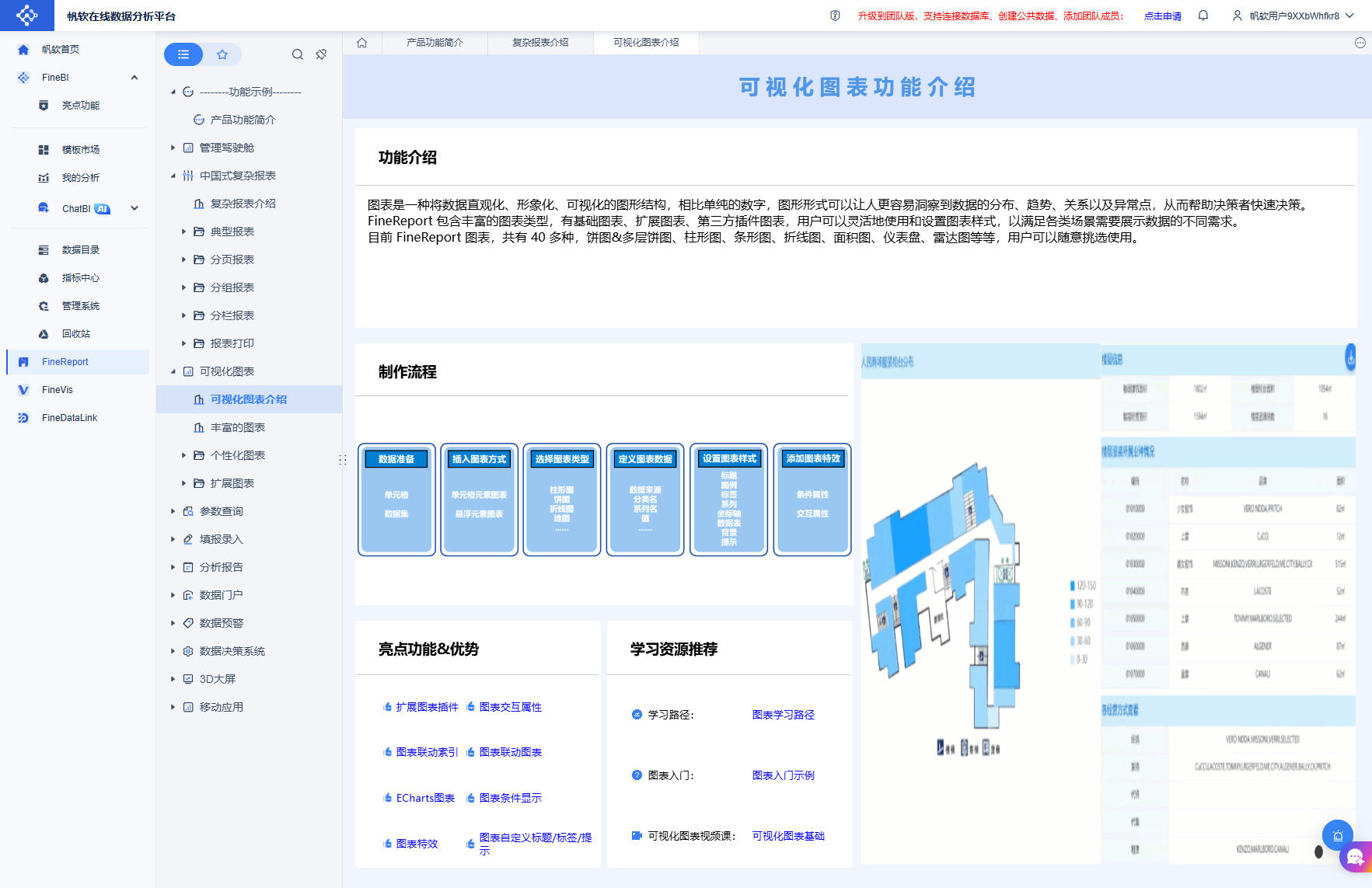Open the user account dropdown
Screen dimensions: 1372x888
pyautogui.click(x=1293, y=16)
